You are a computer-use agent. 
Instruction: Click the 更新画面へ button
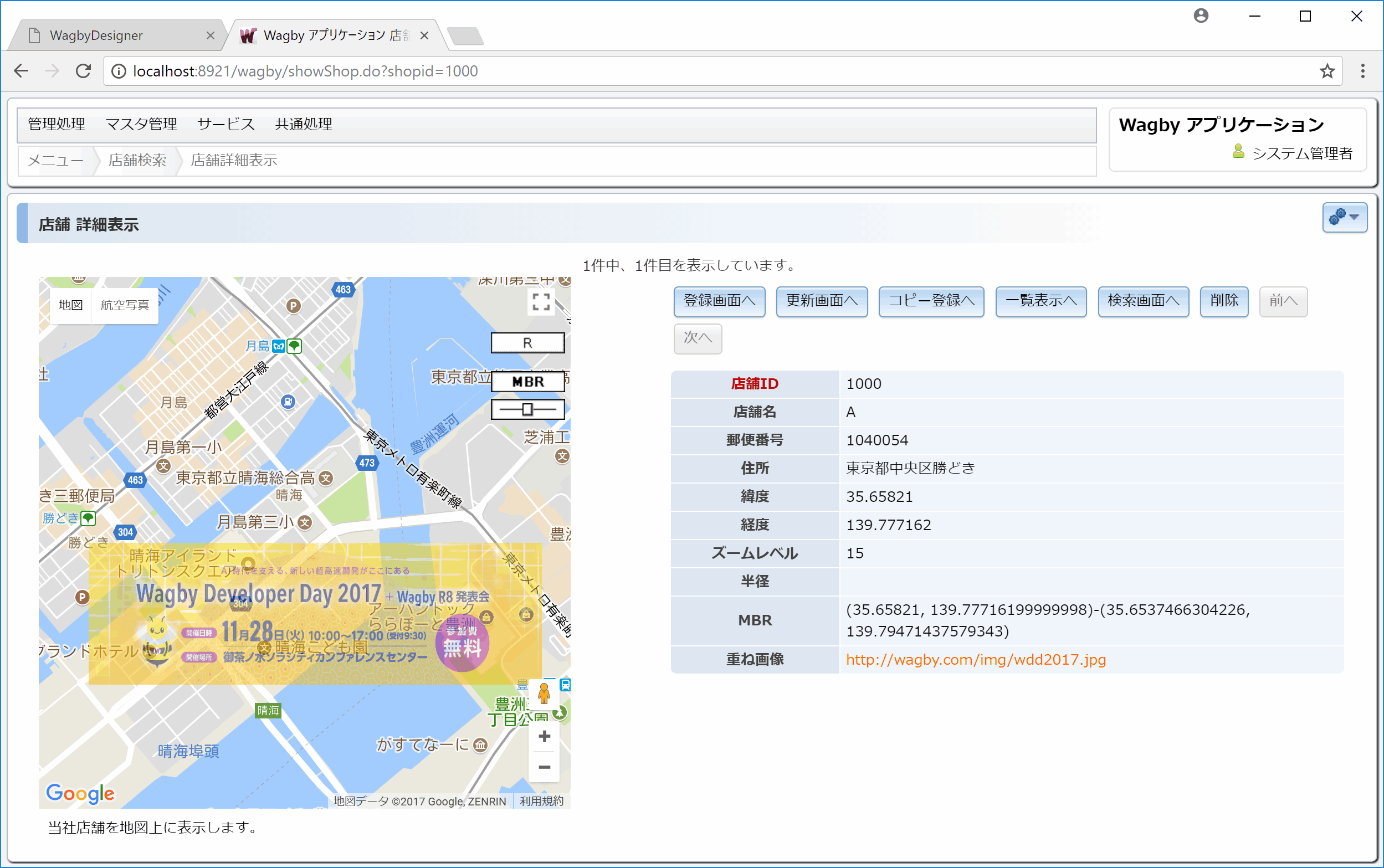822,301
